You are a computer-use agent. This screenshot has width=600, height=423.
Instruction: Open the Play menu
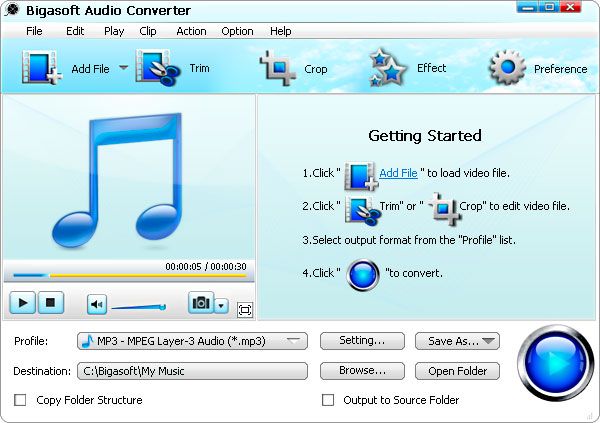tap(114, 31)
